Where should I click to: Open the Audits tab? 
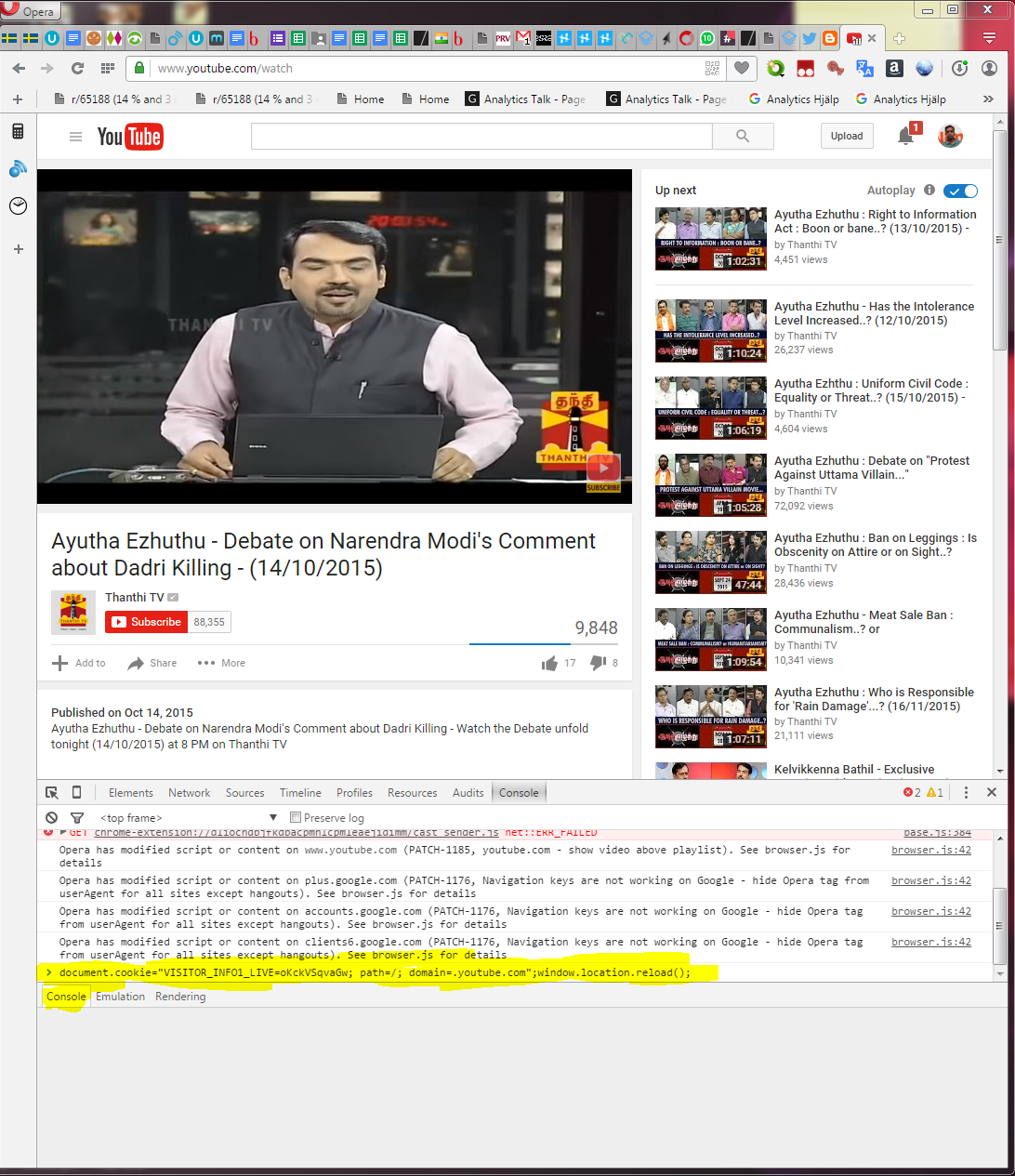468,793
